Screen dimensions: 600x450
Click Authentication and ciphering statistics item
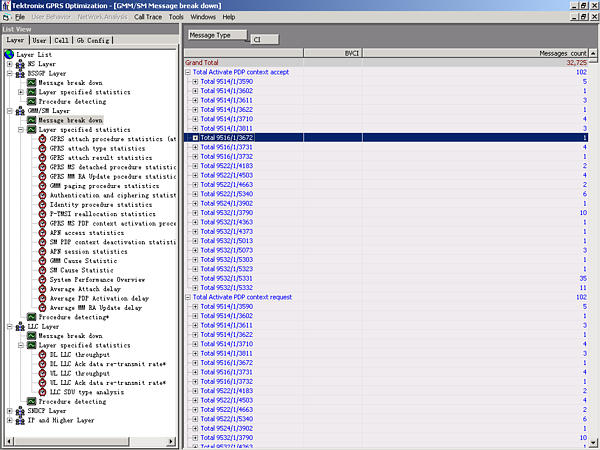point(113,195)
